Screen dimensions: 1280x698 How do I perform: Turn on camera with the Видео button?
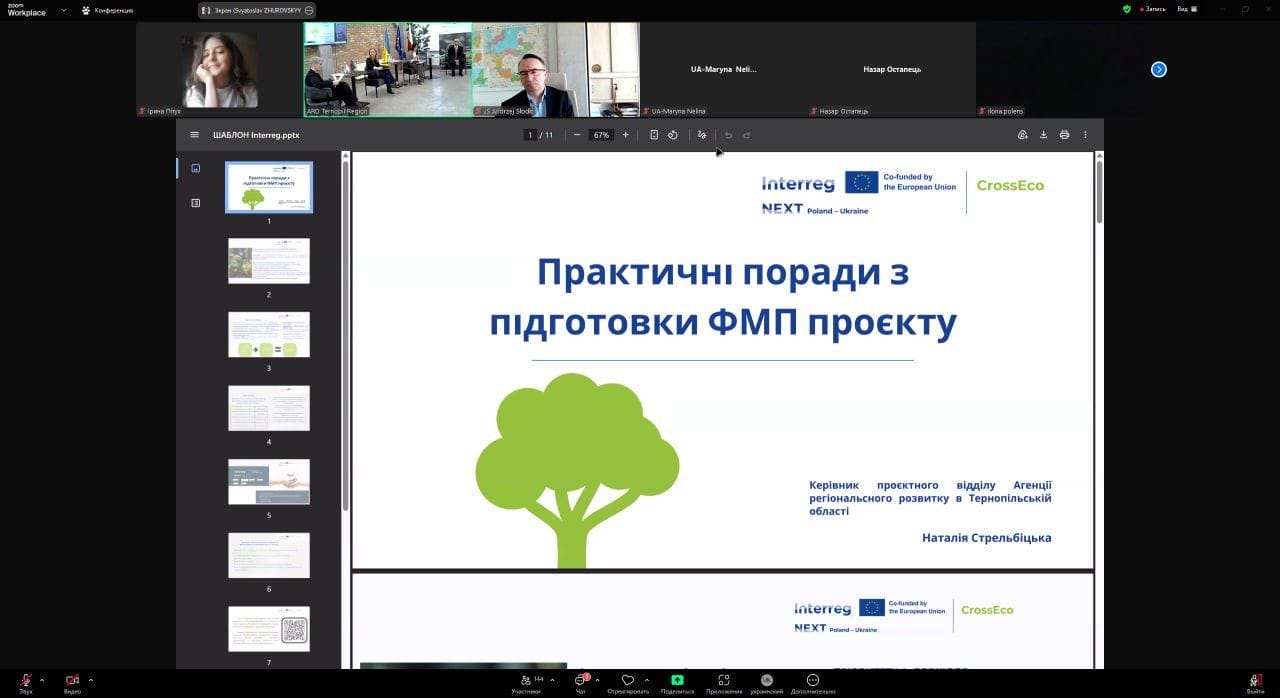pos(72,682)
